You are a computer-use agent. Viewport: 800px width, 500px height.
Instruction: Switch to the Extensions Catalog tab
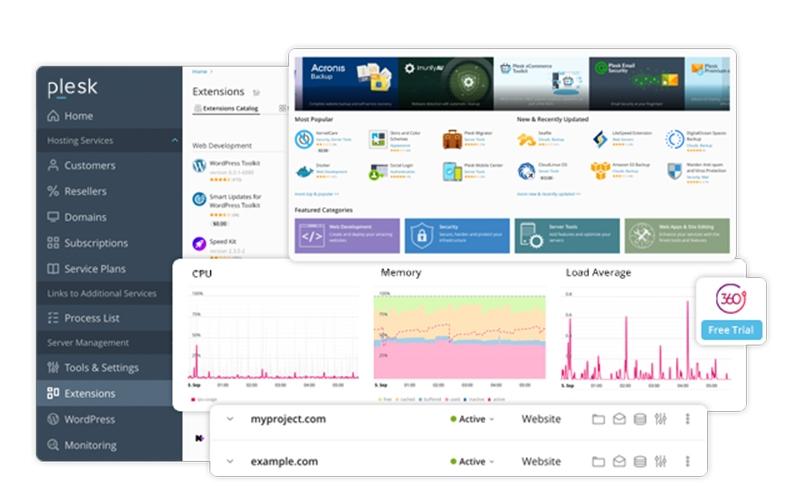(x=227, y=108)
